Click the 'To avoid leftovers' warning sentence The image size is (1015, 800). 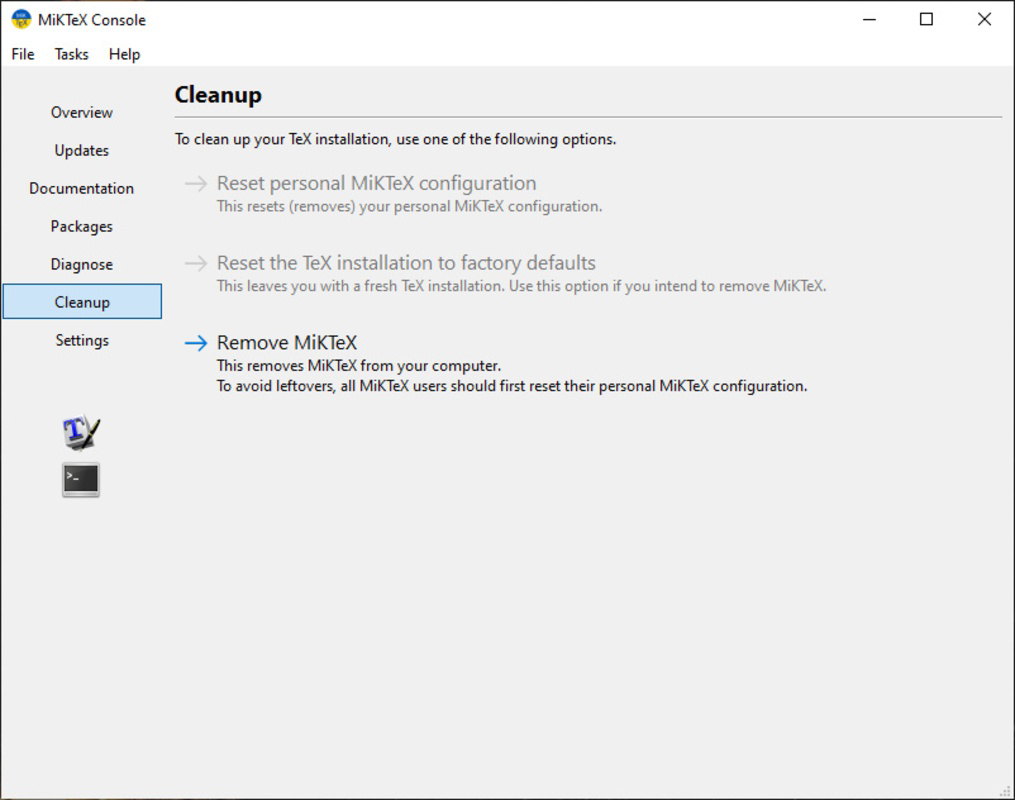pyautogui.click(x=512, y=386)
